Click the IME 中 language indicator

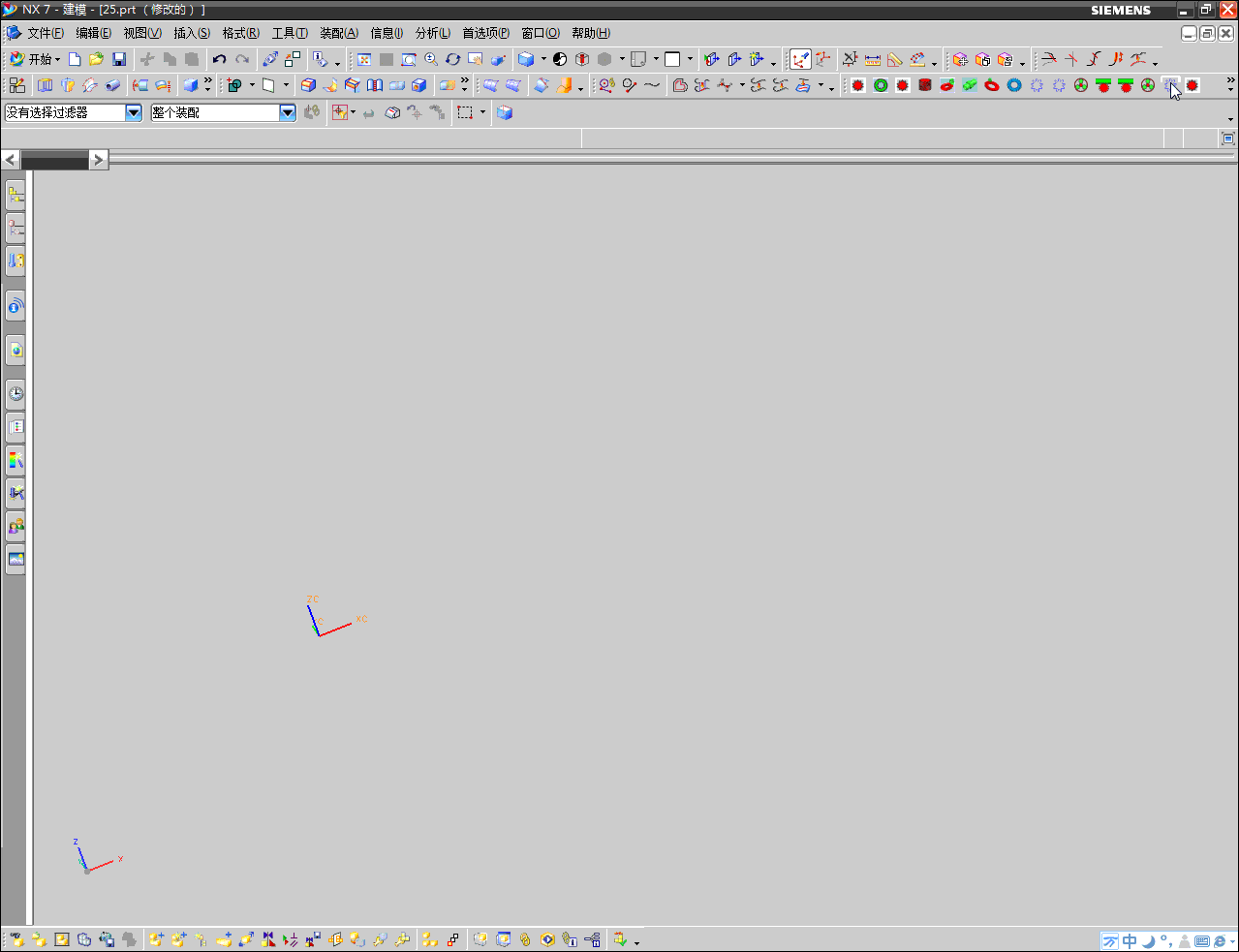[1130, 941]
